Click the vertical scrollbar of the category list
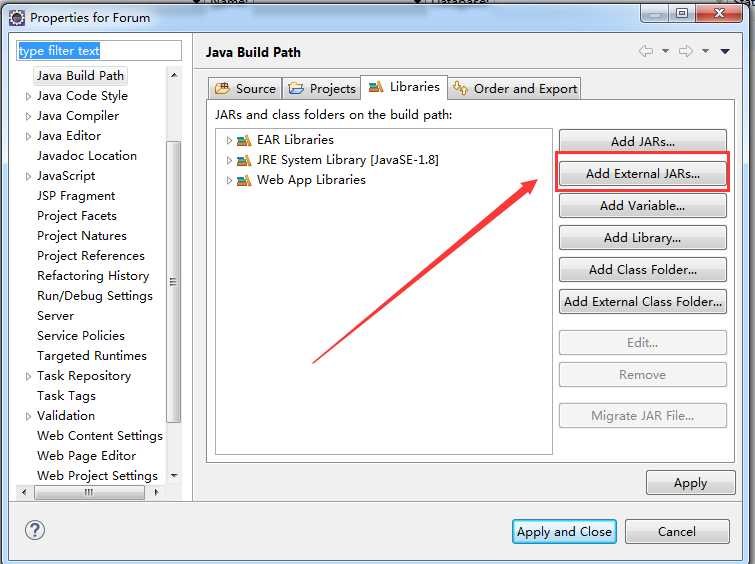This screenshot has width=755, height=564. (x=173, y=281)
